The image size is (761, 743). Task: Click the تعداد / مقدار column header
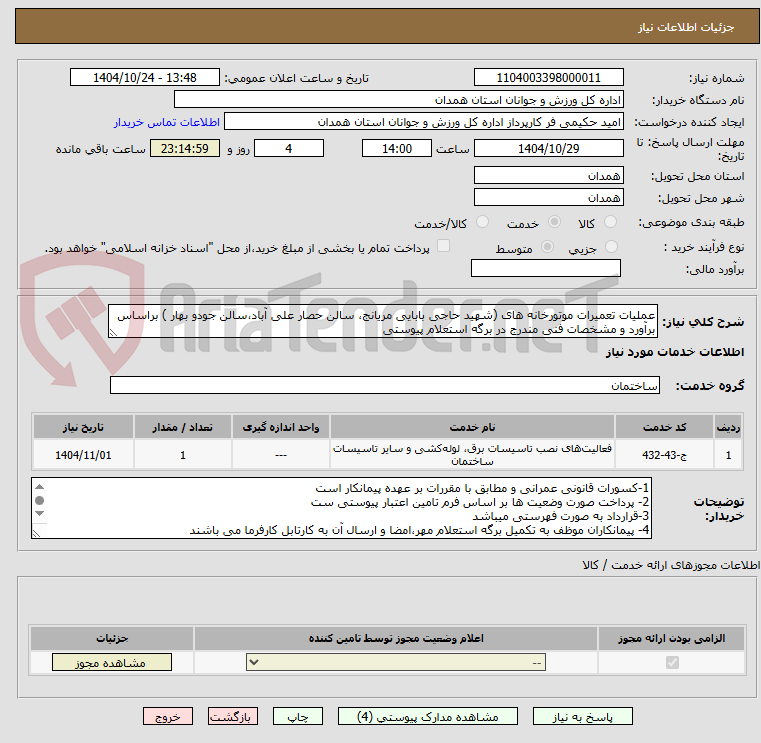tap(182, 427)
